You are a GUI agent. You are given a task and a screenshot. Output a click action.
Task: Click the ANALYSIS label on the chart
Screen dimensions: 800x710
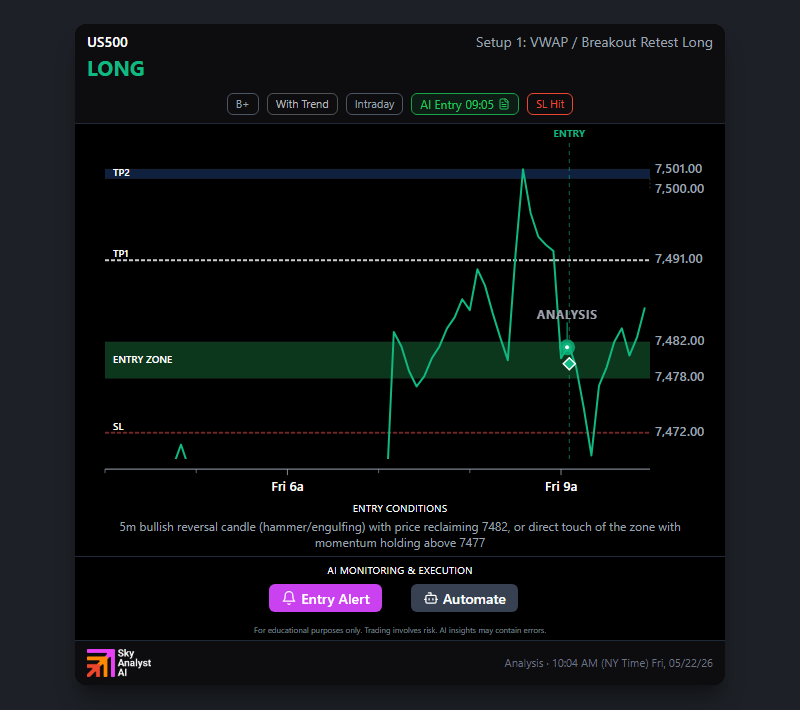(x=567, y=315)
